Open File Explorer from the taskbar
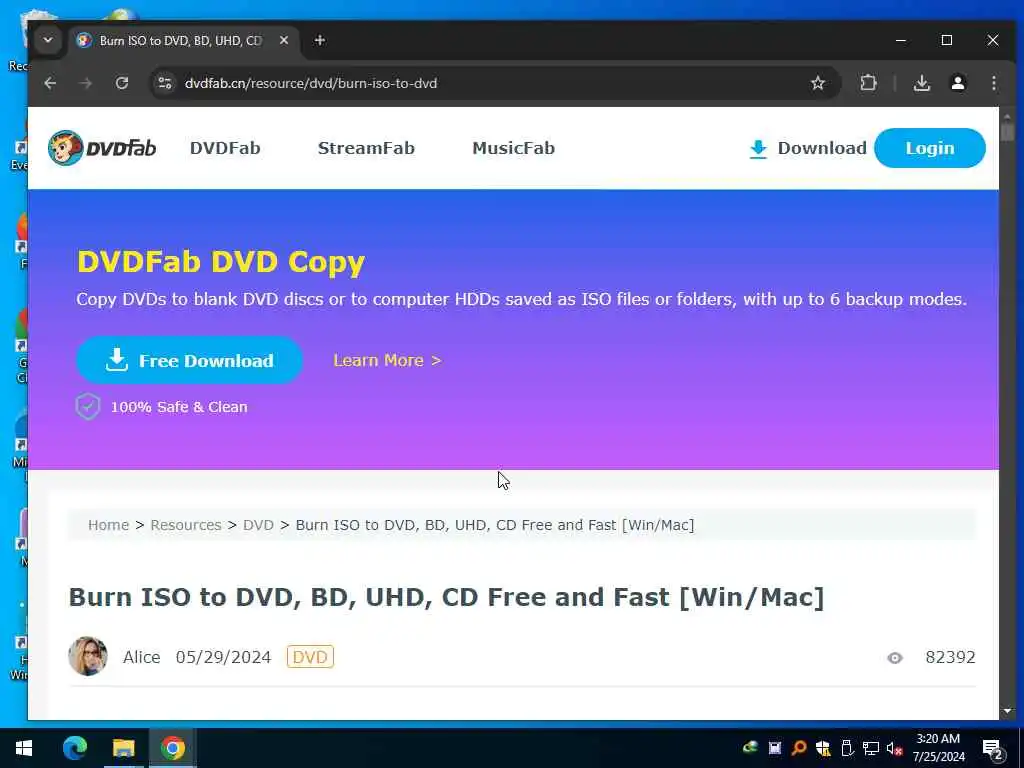 click(x=123, y=748)
